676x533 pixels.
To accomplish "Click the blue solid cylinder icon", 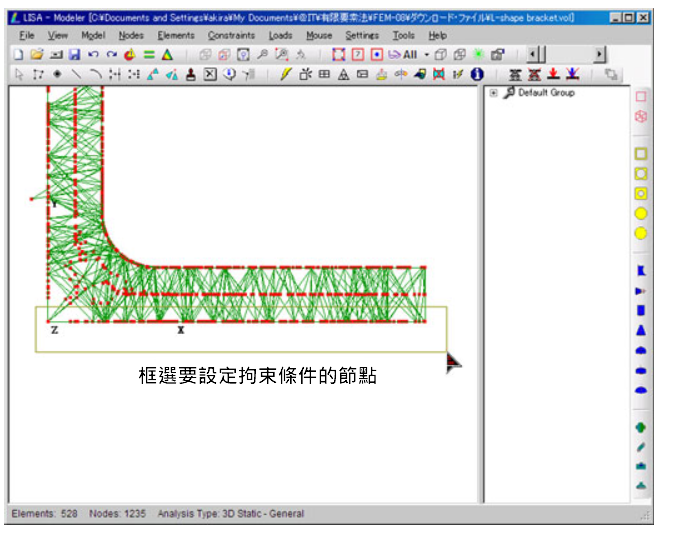I will tap(641, 310).
